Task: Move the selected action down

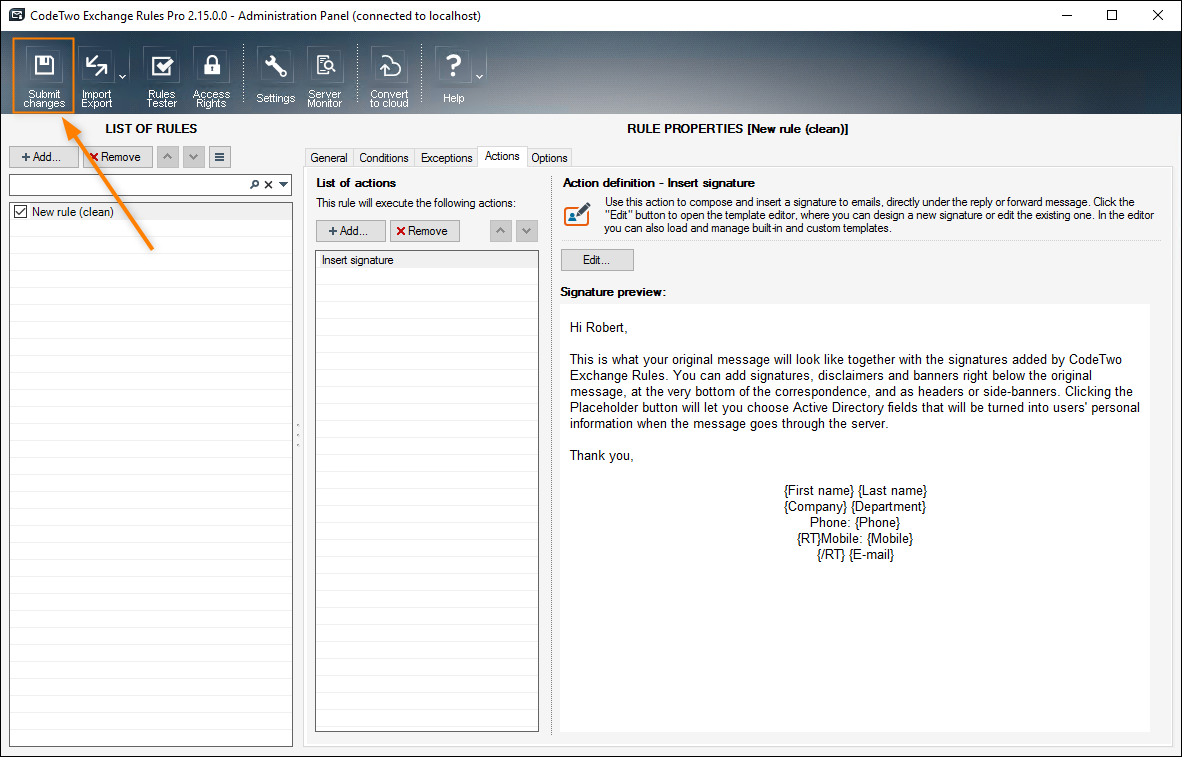Action: (x=527, y=231)
